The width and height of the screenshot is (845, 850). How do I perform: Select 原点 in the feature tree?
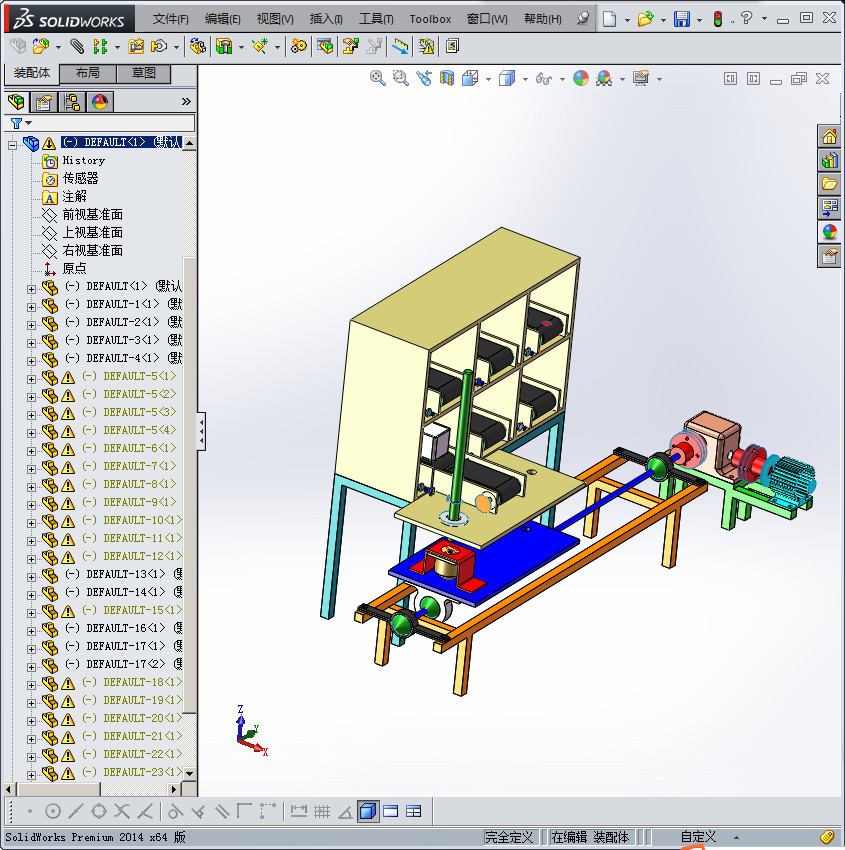point(74,268)
